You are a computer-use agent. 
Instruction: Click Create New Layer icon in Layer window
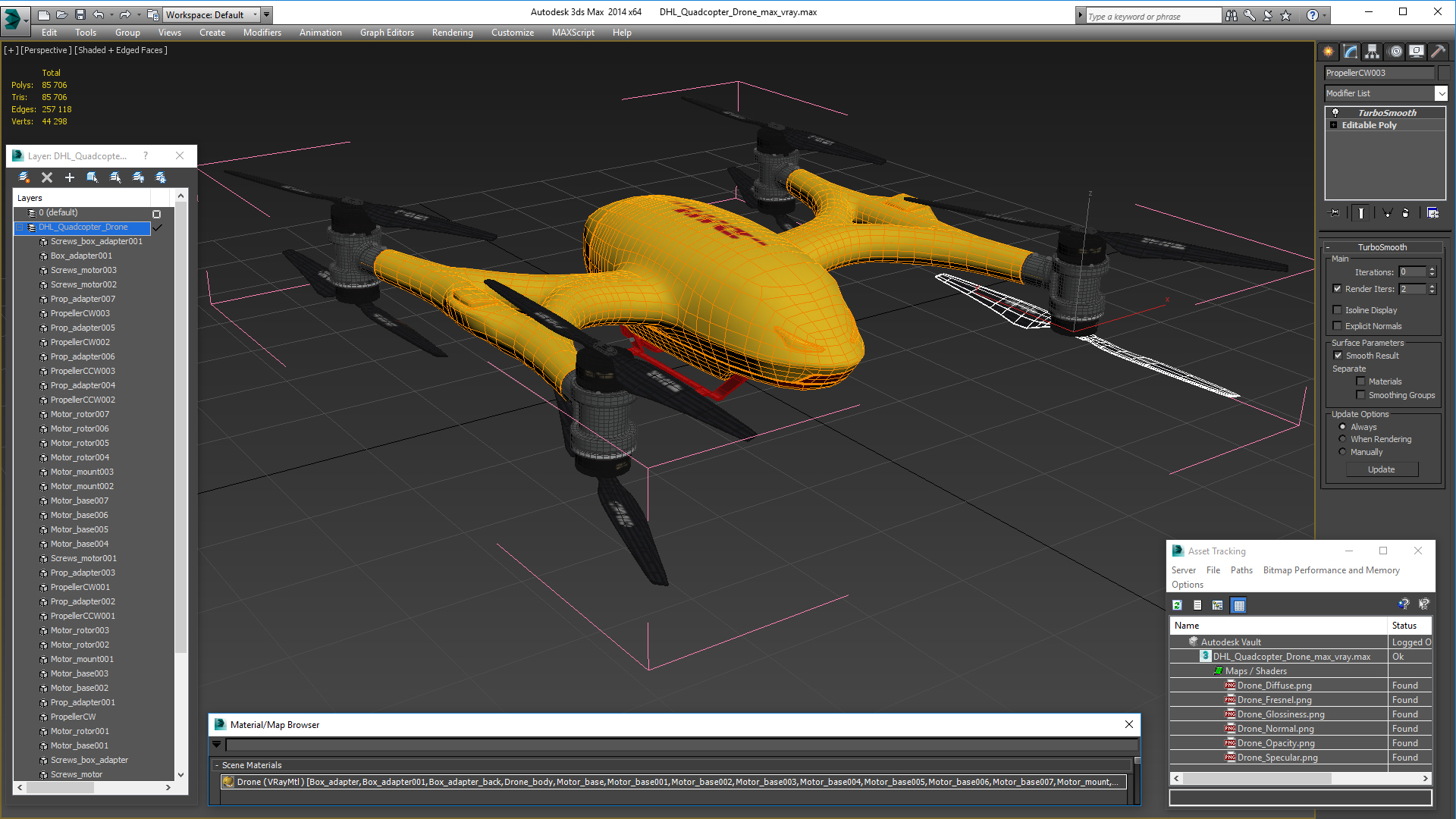point(24,177)
